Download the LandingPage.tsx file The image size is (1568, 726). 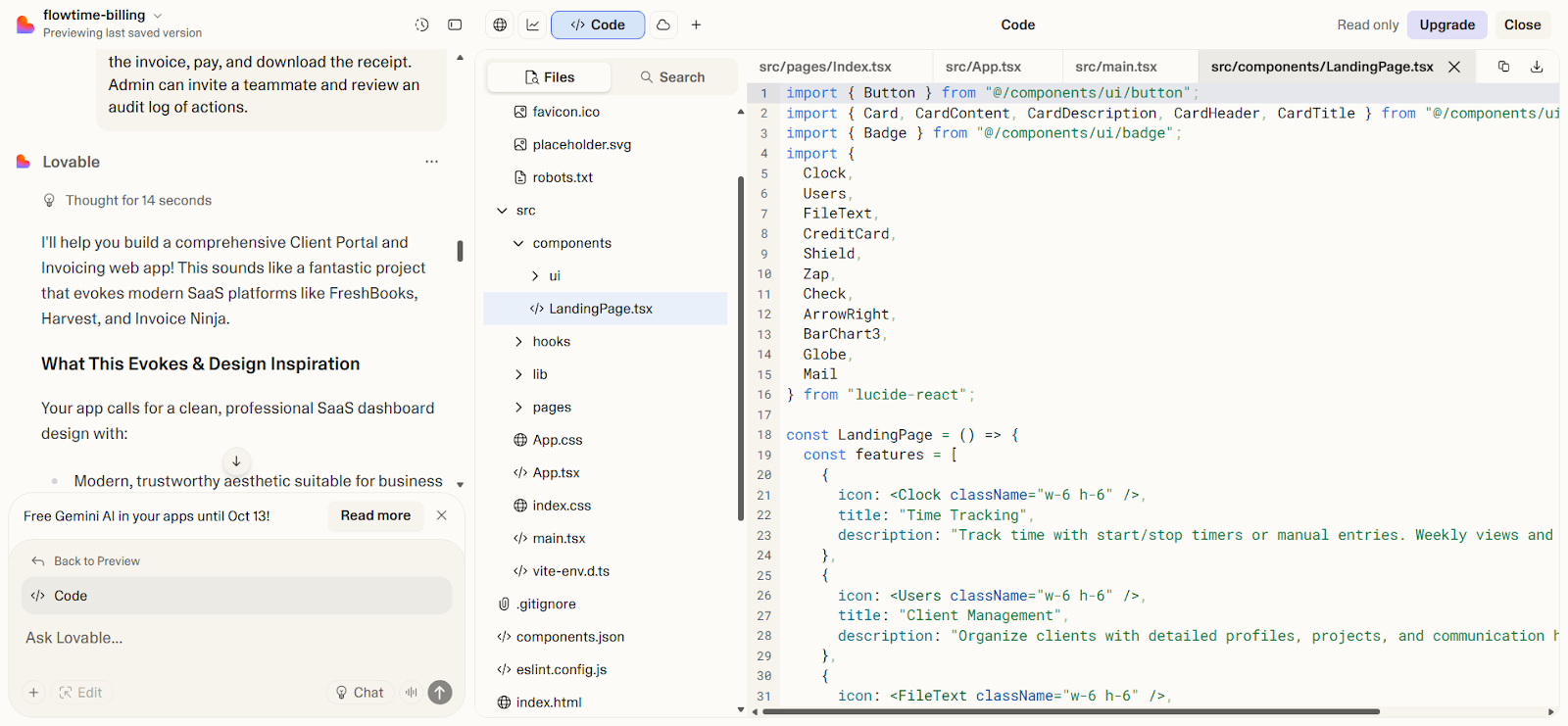tap(1537, 67)
